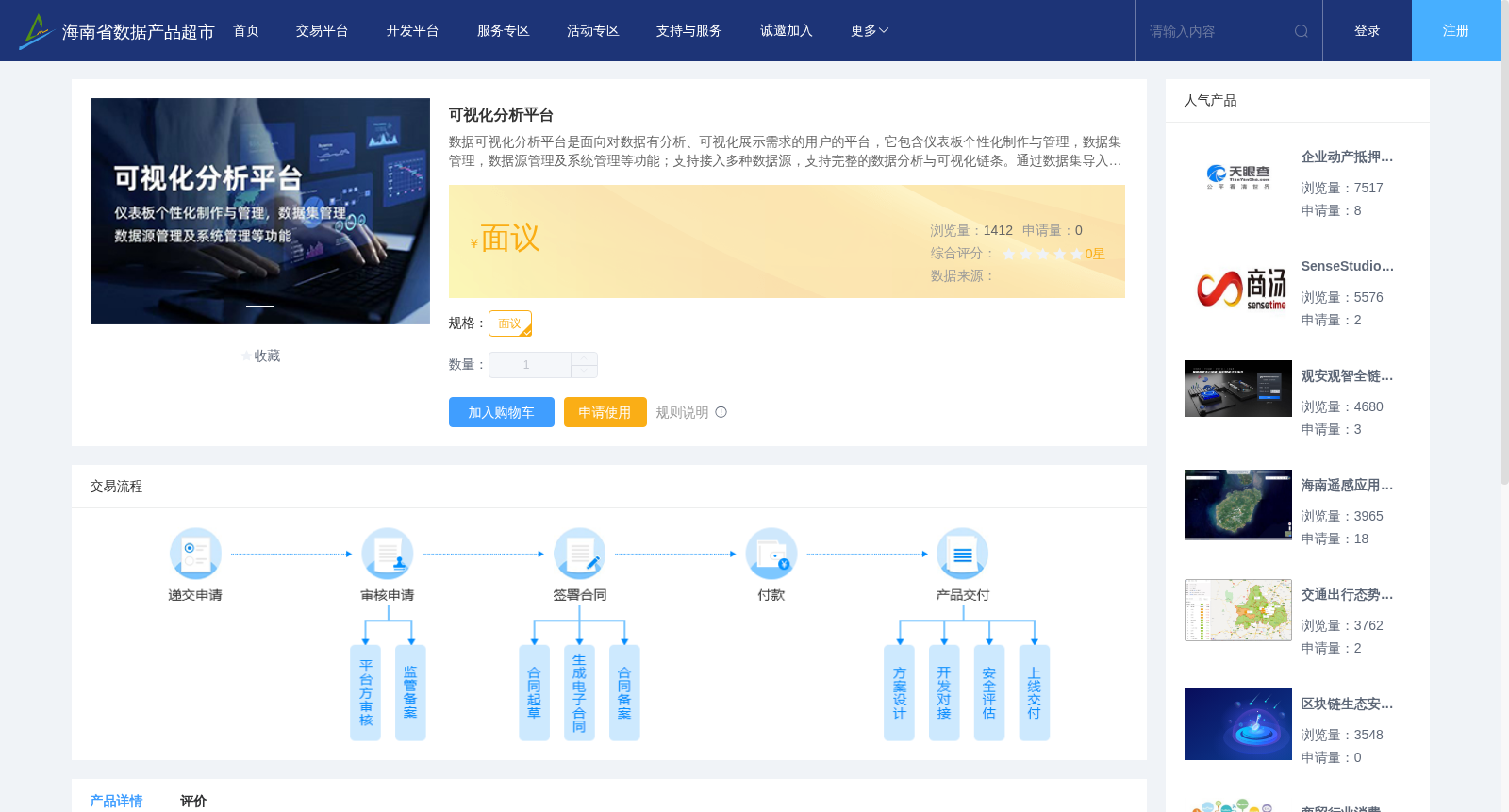
Task: Expand the 更多 navigation dropdown
Action: coord(869,31)
